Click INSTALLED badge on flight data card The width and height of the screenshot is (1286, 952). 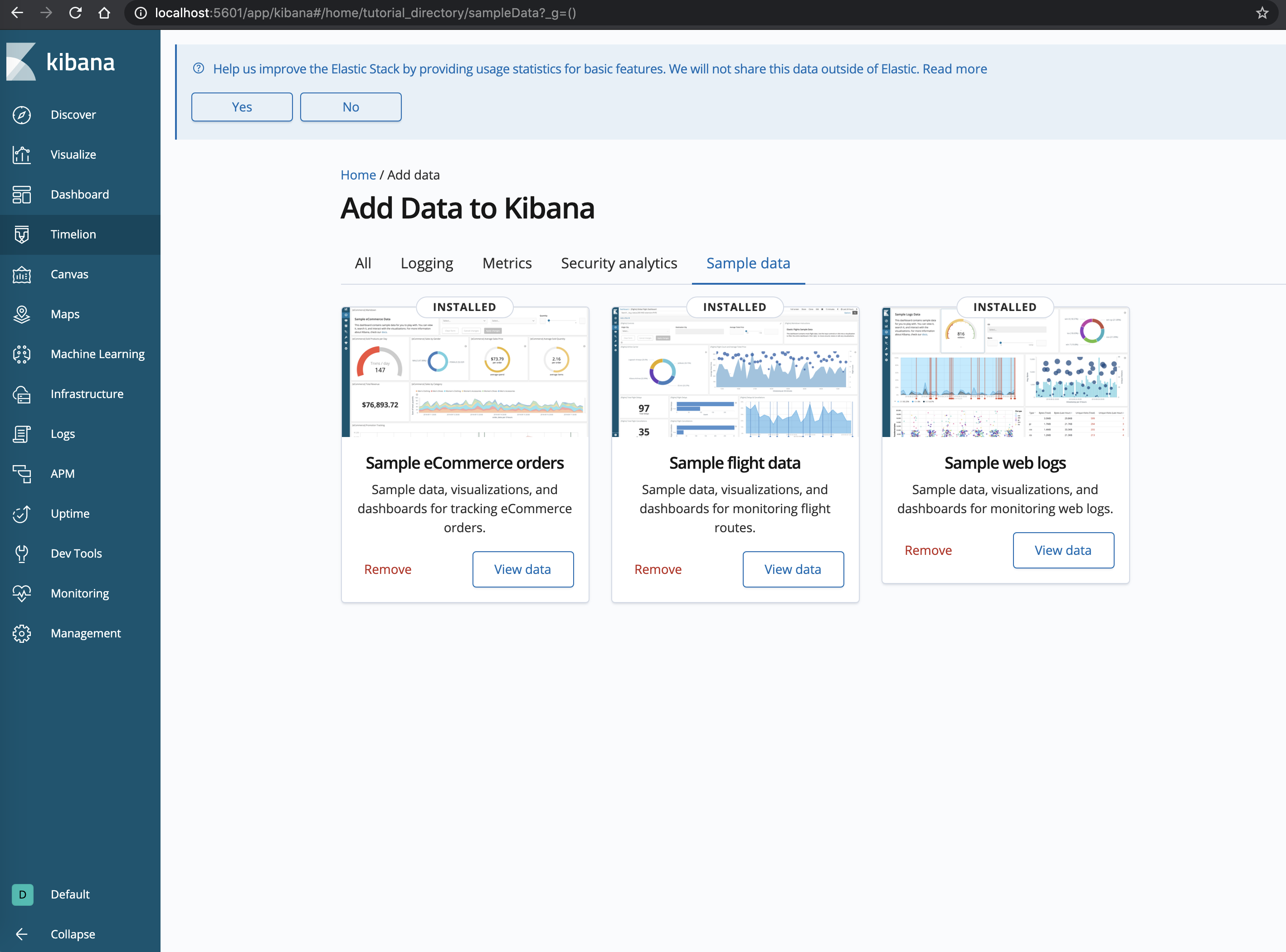click(x=735, y=307)
